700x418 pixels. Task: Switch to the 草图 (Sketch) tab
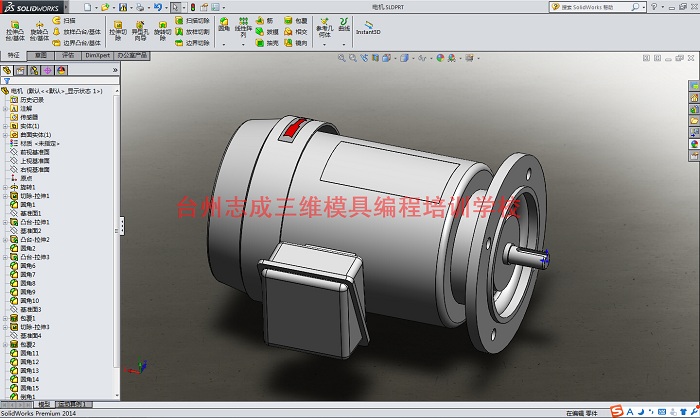(x=41, y=55)
